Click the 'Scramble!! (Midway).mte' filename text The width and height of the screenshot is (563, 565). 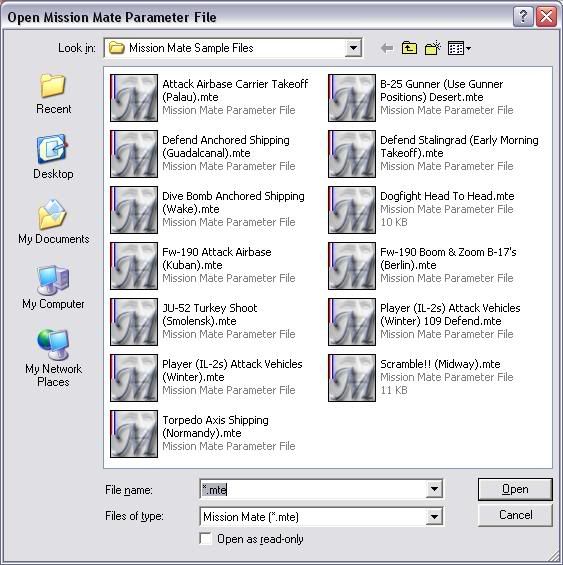tap(440, 364)
